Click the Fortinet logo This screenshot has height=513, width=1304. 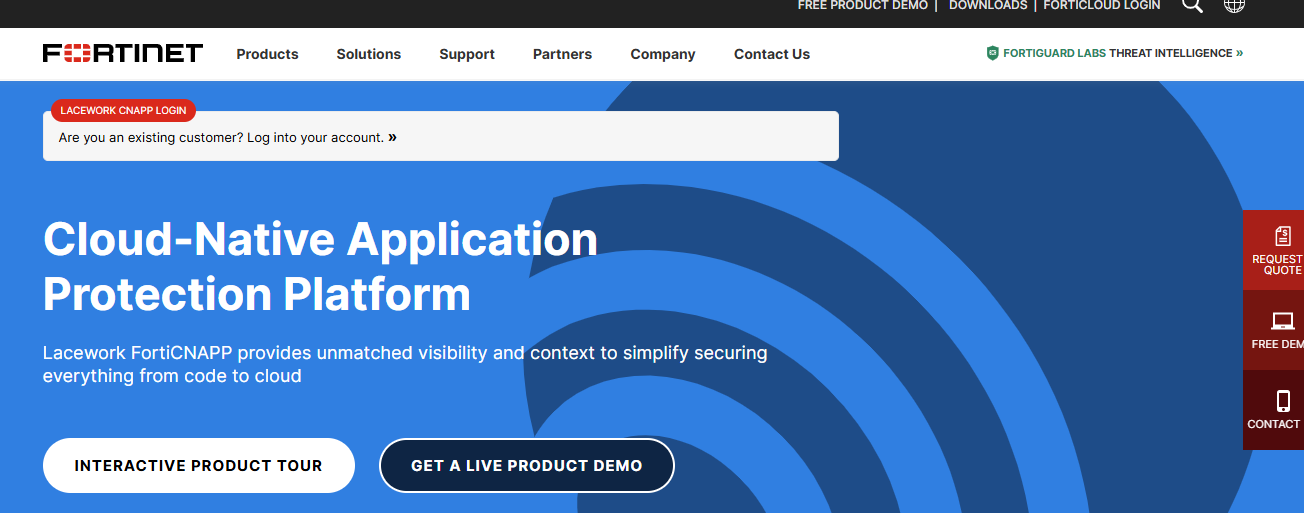[x=123, y=53]
